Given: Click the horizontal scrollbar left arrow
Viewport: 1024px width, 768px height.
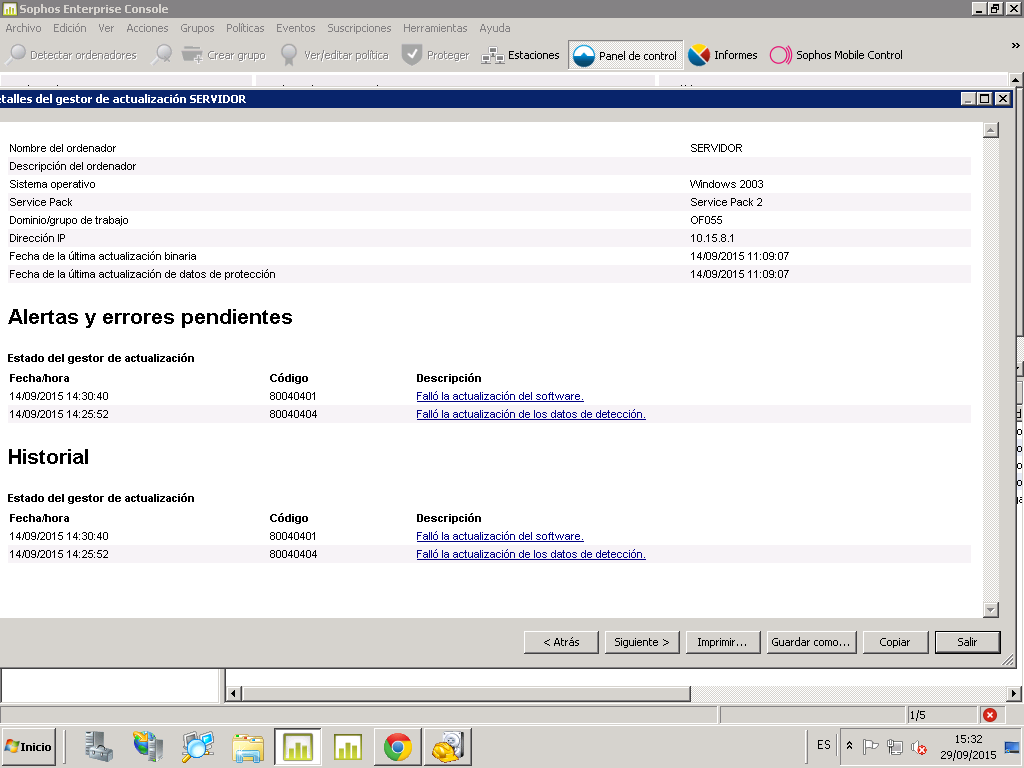Looking at the screenshot, I should (x=234, y=694).
